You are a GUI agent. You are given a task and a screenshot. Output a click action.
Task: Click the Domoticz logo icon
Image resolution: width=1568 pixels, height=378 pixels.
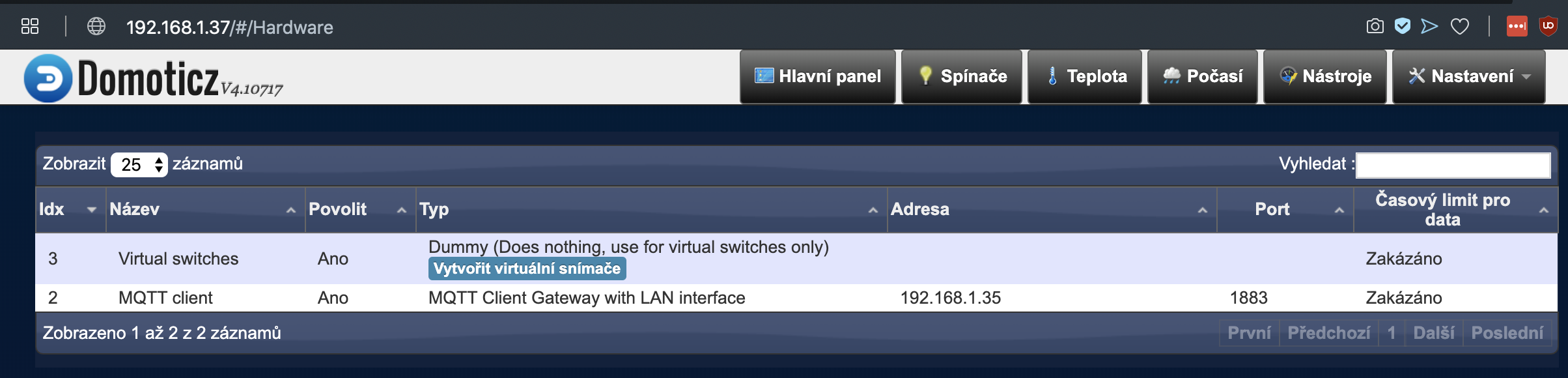point(48,78)
